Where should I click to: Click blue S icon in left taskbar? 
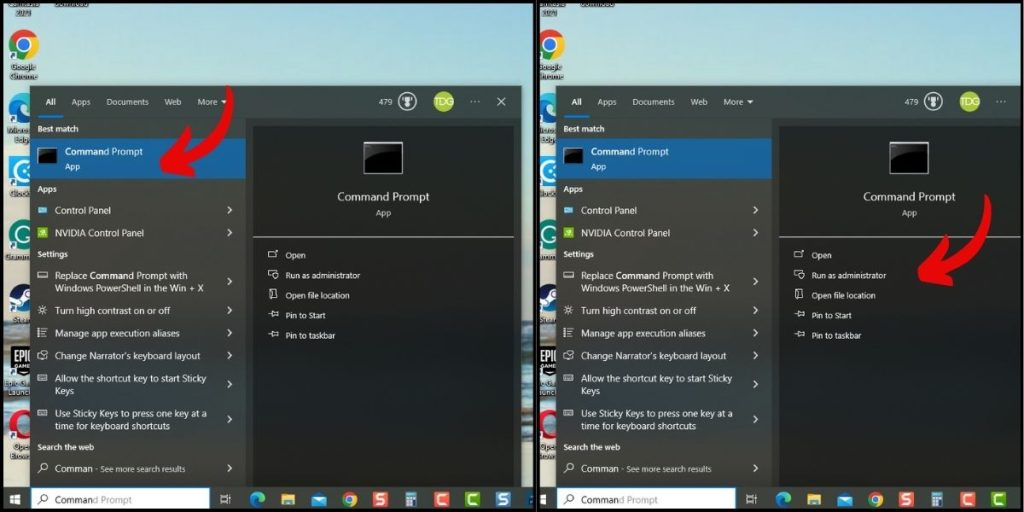pyautogui.click(x=503, y=500)
